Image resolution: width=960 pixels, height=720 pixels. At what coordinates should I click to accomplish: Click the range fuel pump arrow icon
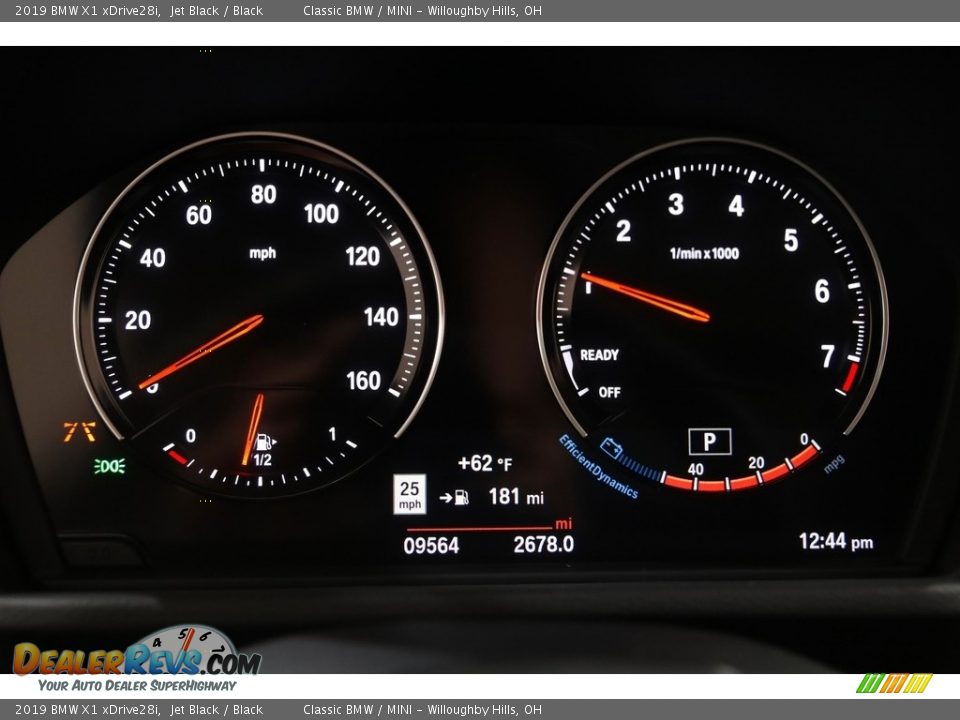[454, 498]
